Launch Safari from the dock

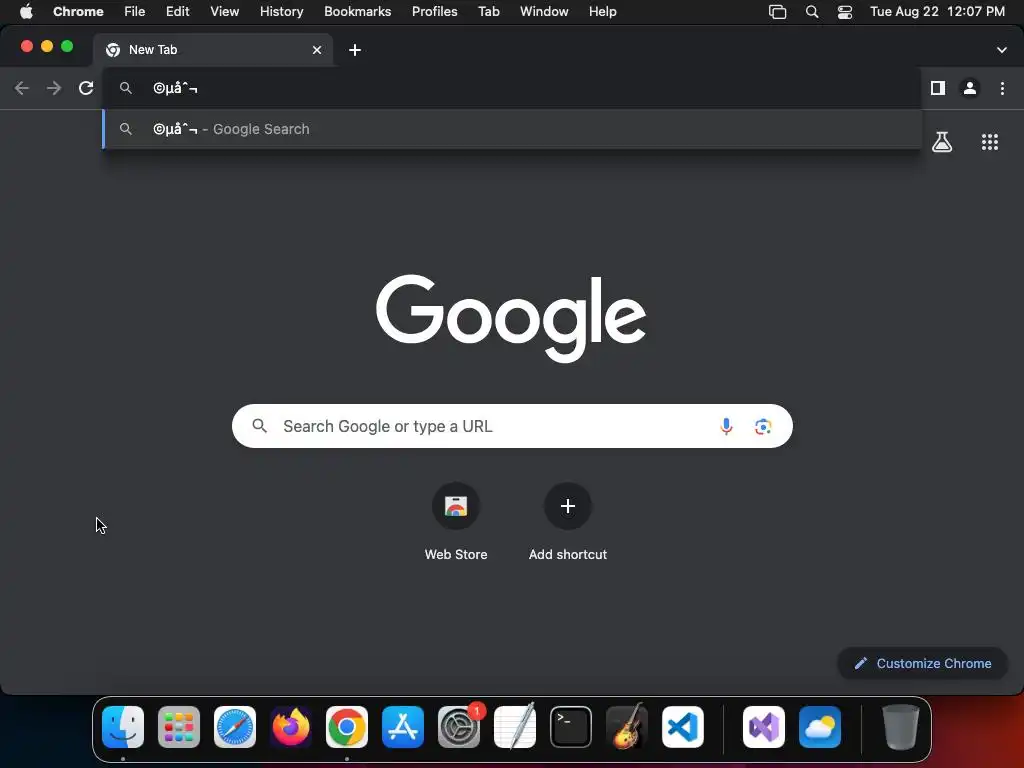click(235, 727)
